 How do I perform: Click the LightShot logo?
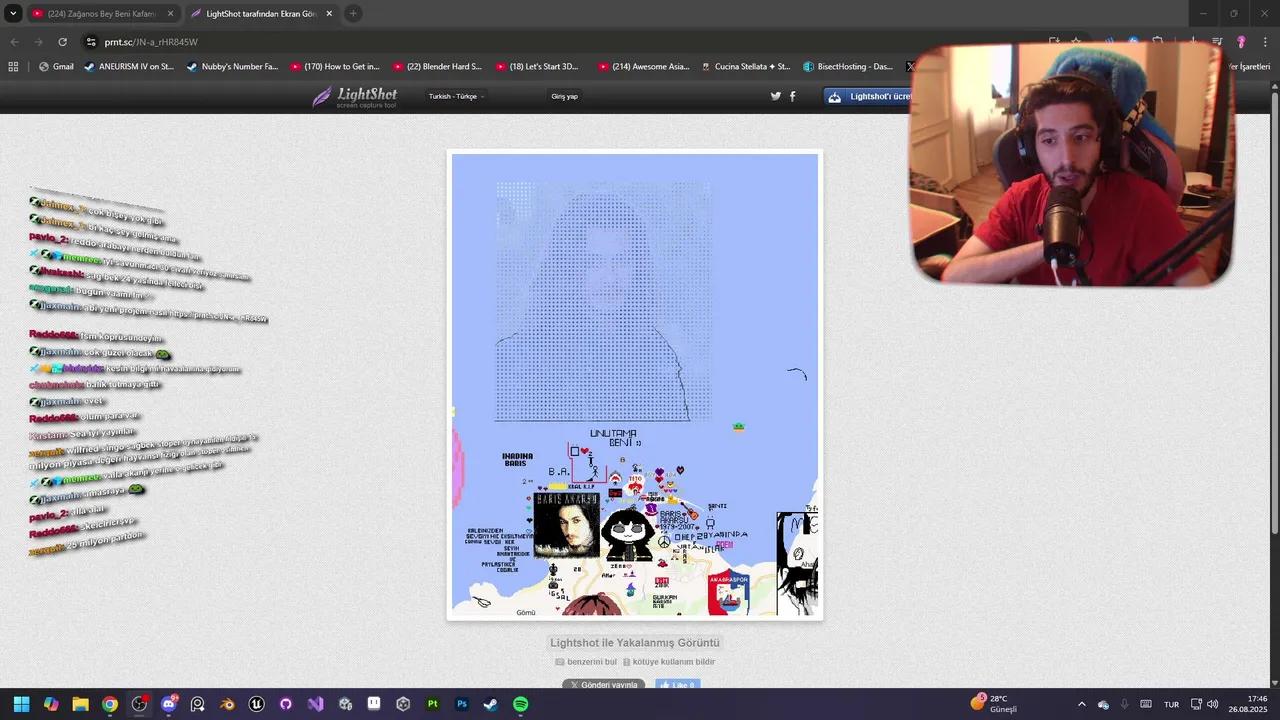pyautogui.click(x=354, y=97)
